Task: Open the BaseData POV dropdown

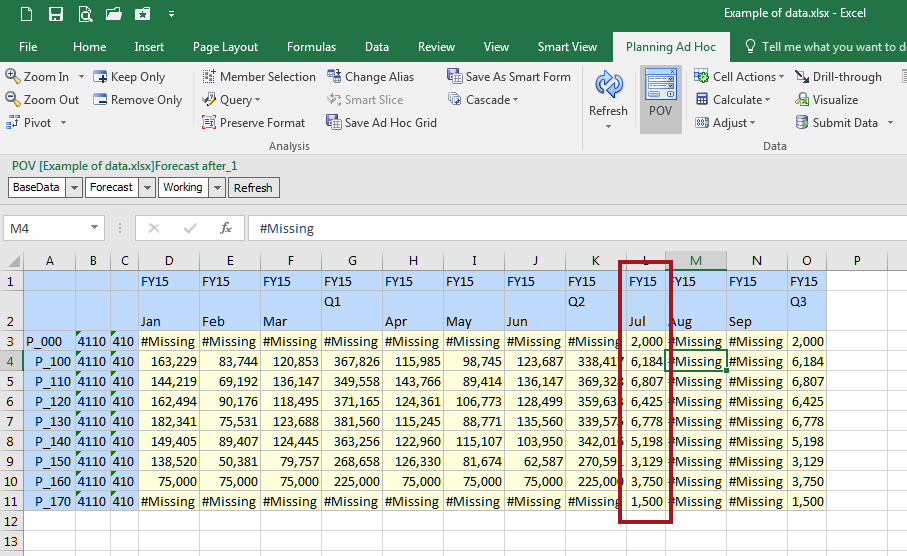Action: tap(72, 187)
